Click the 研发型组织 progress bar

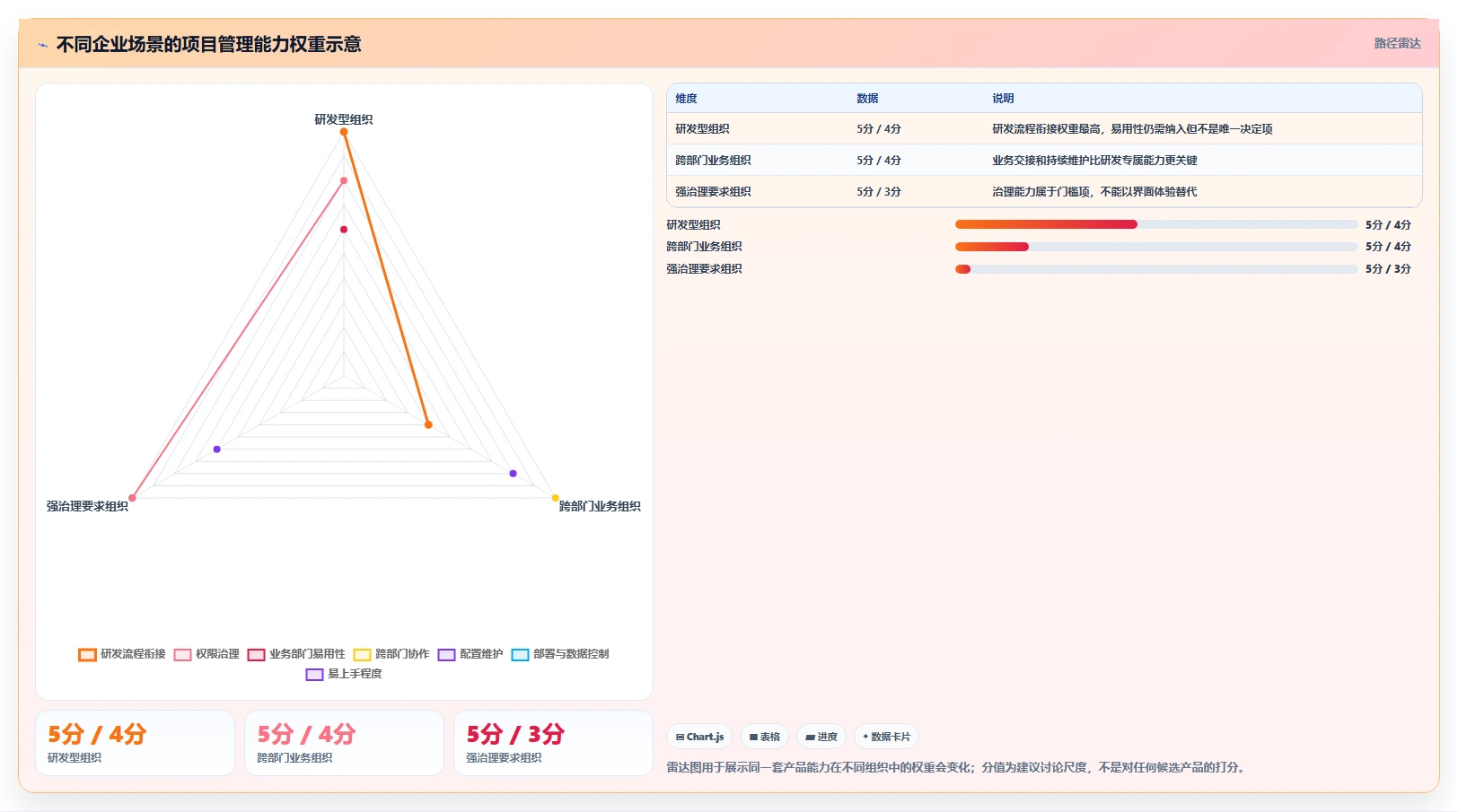pos(1156,224)
